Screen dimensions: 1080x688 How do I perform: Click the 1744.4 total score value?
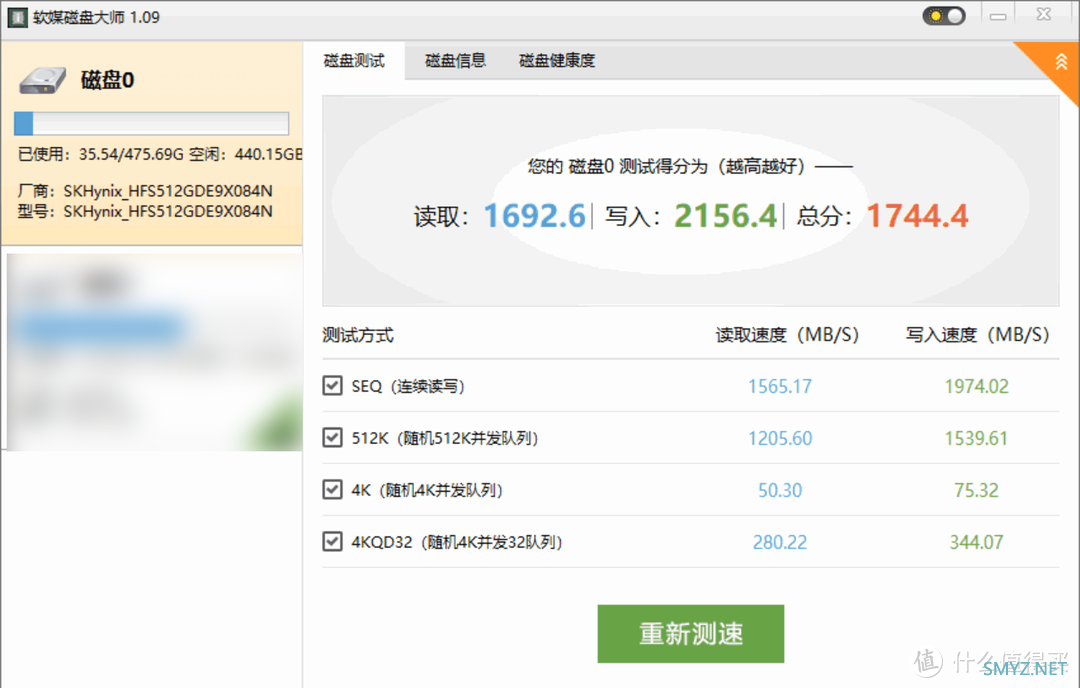(917, 215)
